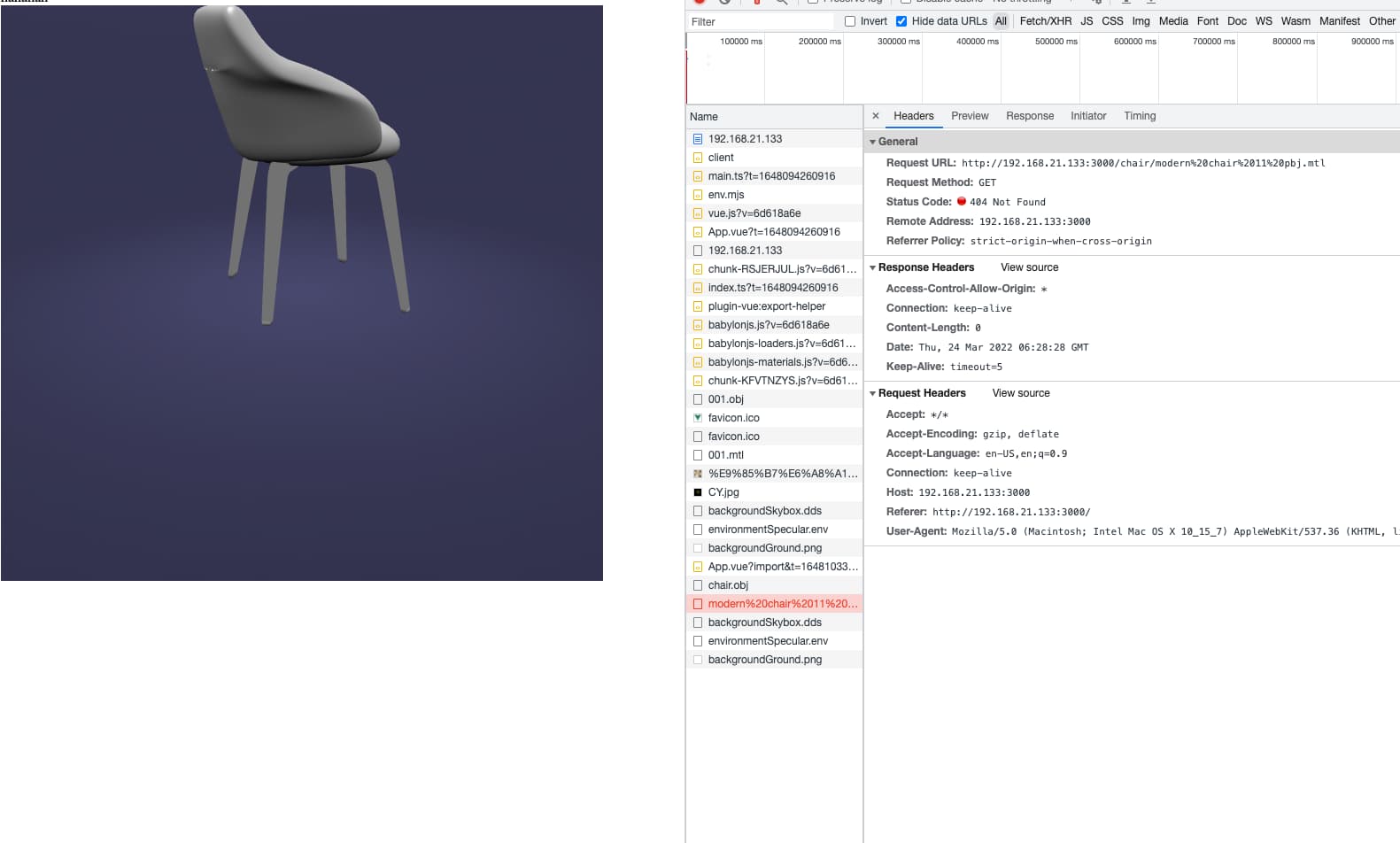Click the Date header value text
1400x843 pixels.
pyautogui.click(x=1003, y=347)
